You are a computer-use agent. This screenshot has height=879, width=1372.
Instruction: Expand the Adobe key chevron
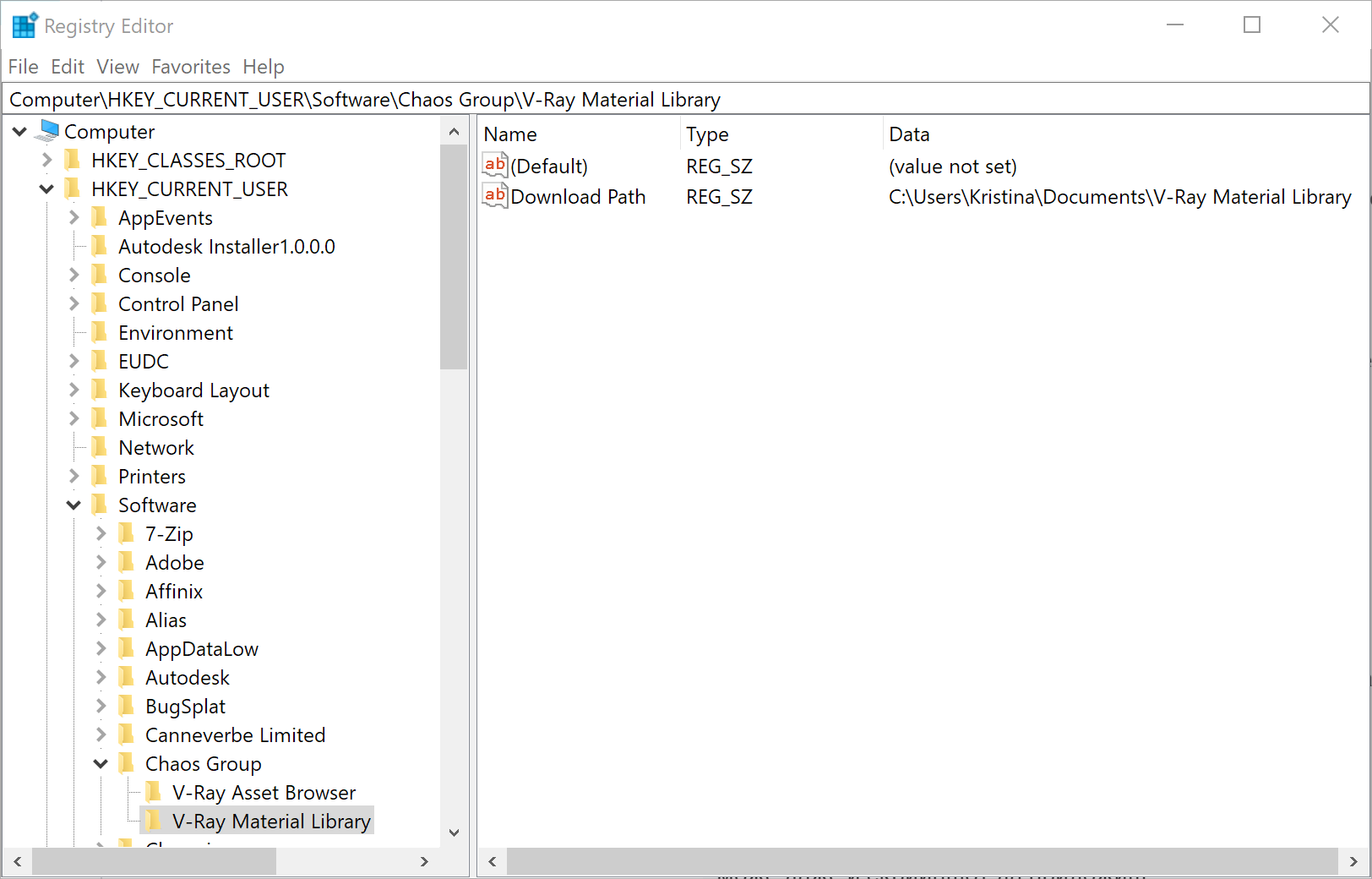coord(101,563)
